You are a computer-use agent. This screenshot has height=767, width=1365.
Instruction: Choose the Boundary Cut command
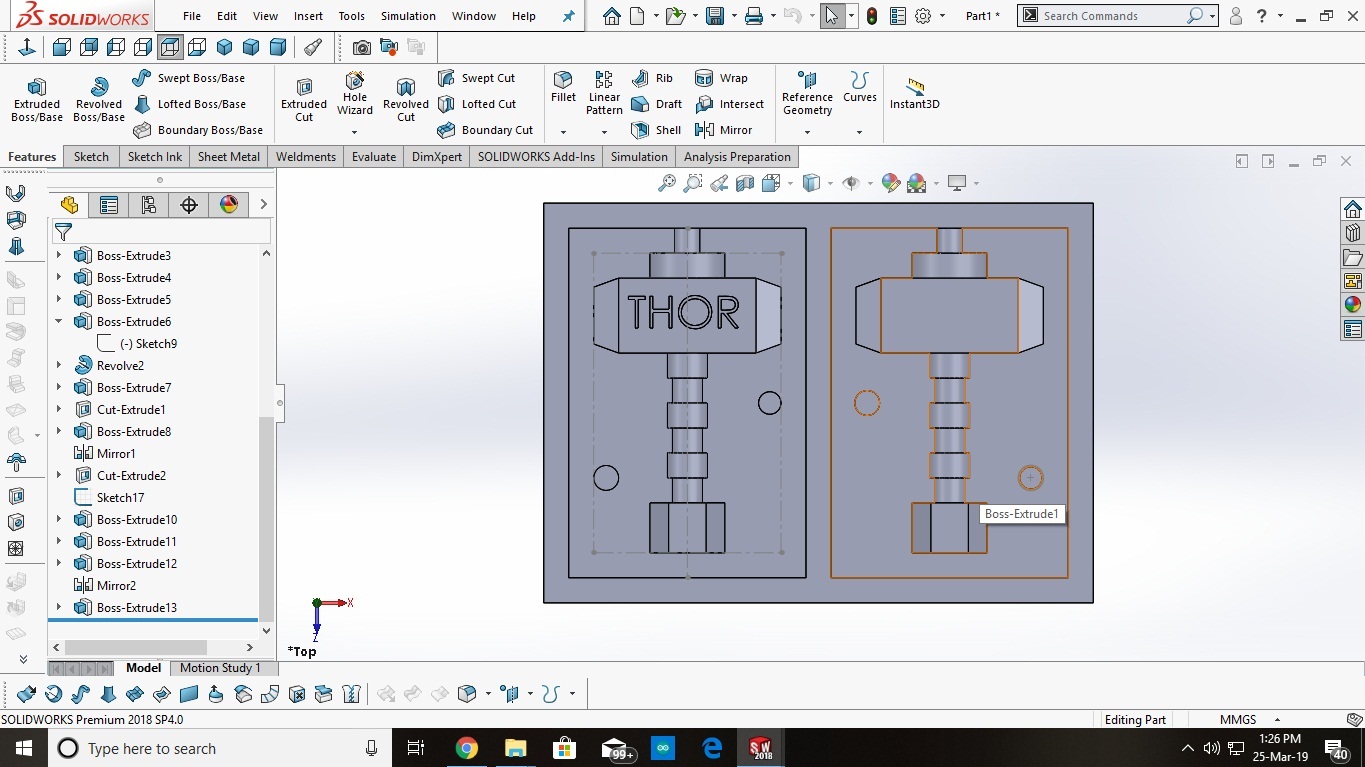[x=486, y=130]
